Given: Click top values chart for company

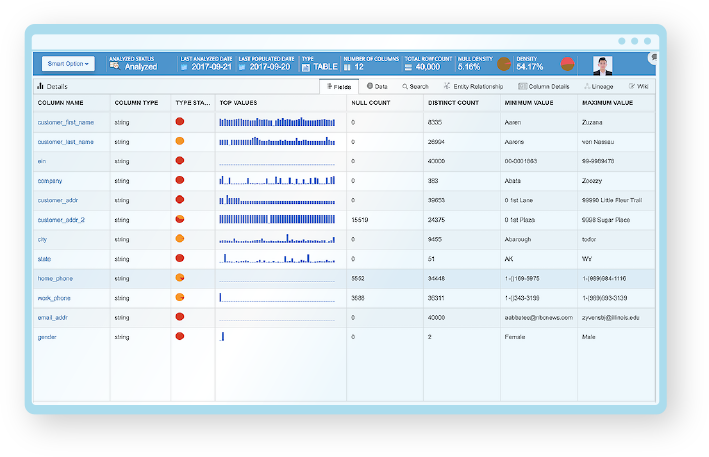Looking at the screenshot, I should 277,180.
